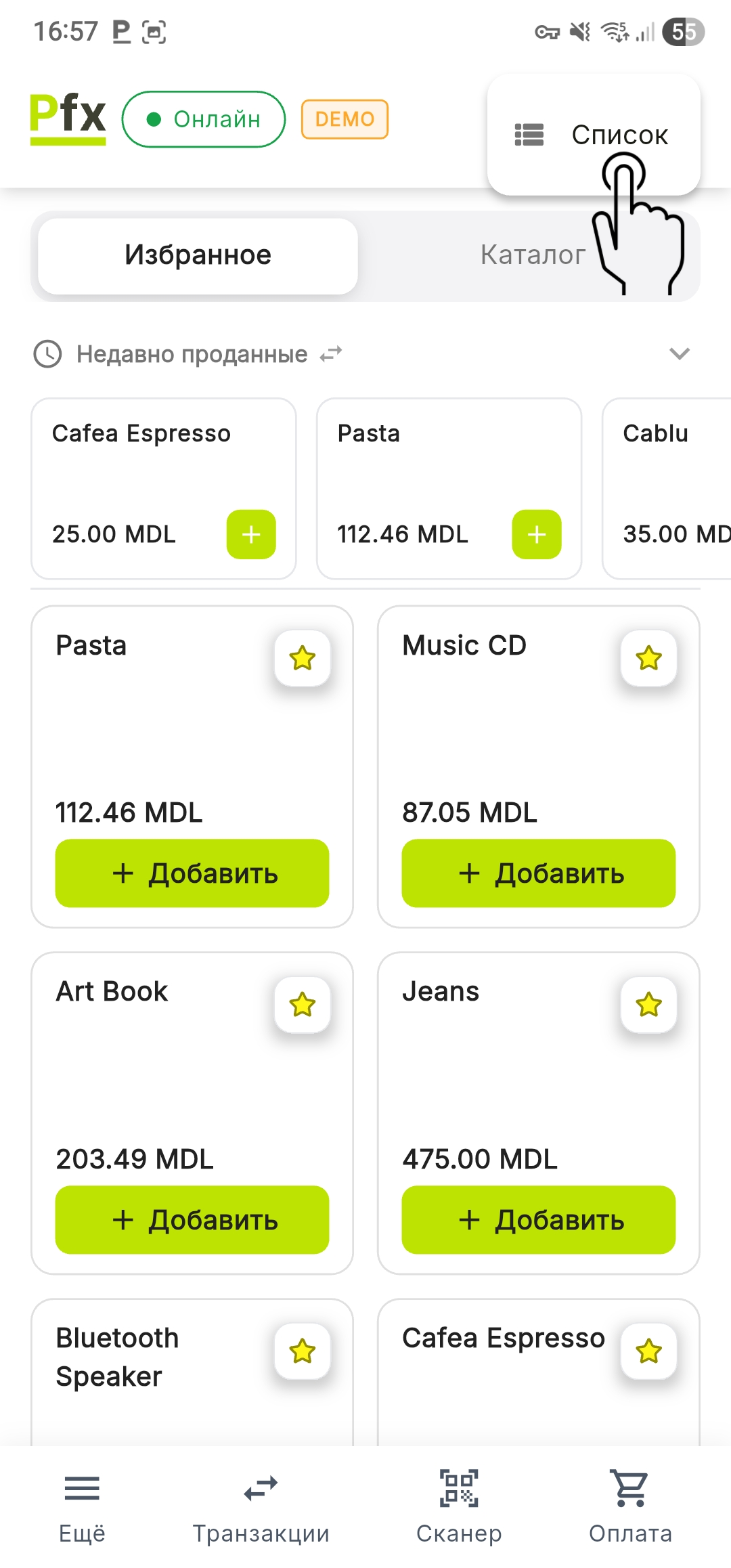Open the Transactions arrows icon
Viewport: 731px width, 1568px height.
pyautogui.click(x=261, y=1488)
